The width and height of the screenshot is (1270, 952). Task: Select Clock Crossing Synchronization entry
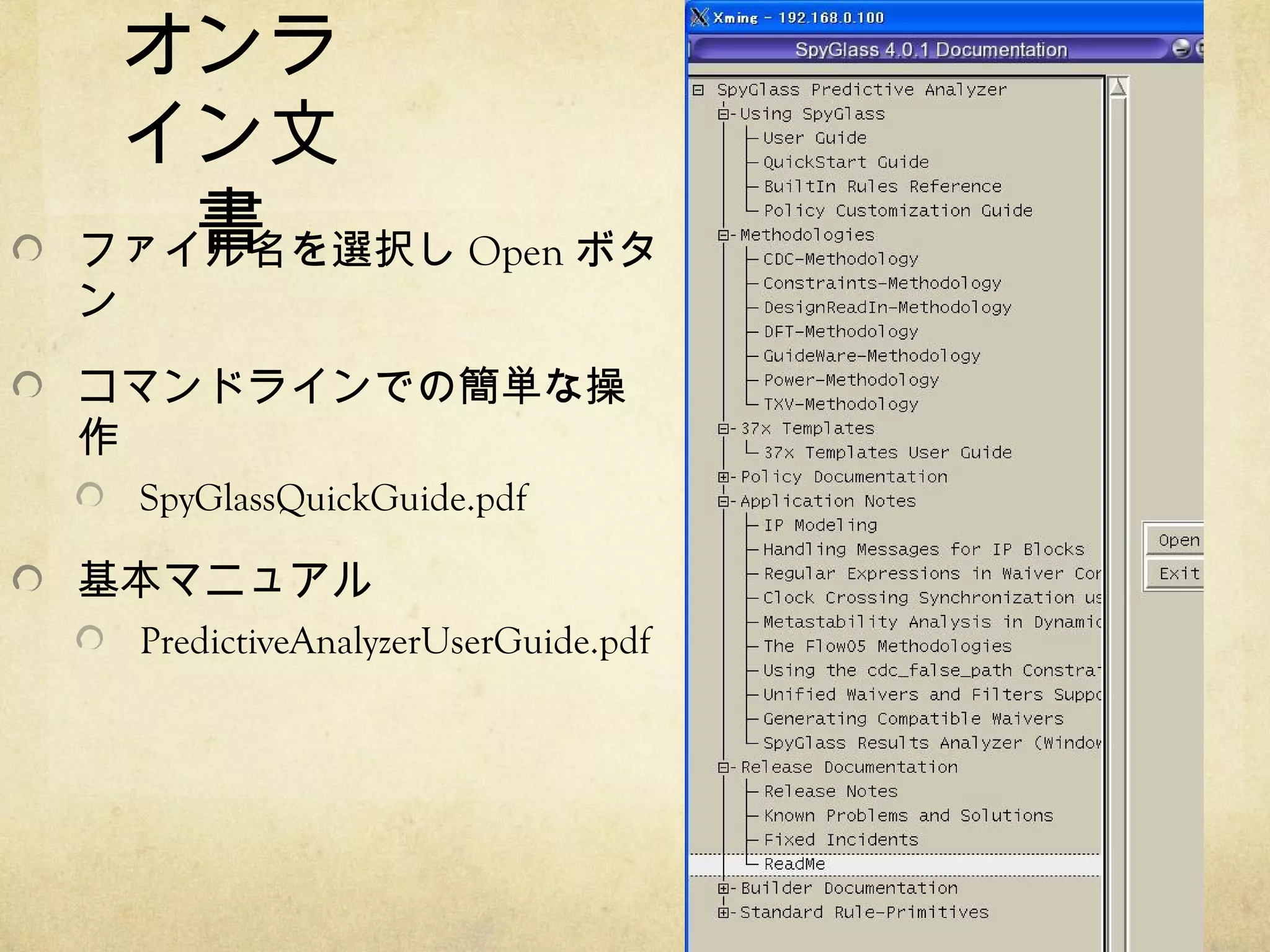pyautogui.click(x=932, y=598)
